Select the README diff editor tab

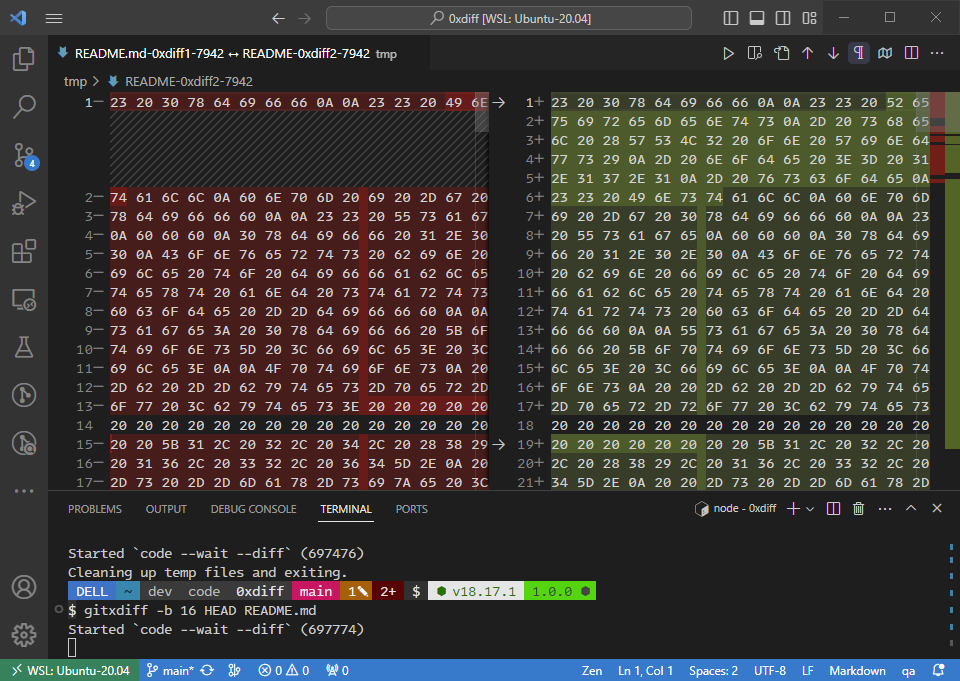coord(239,53)
